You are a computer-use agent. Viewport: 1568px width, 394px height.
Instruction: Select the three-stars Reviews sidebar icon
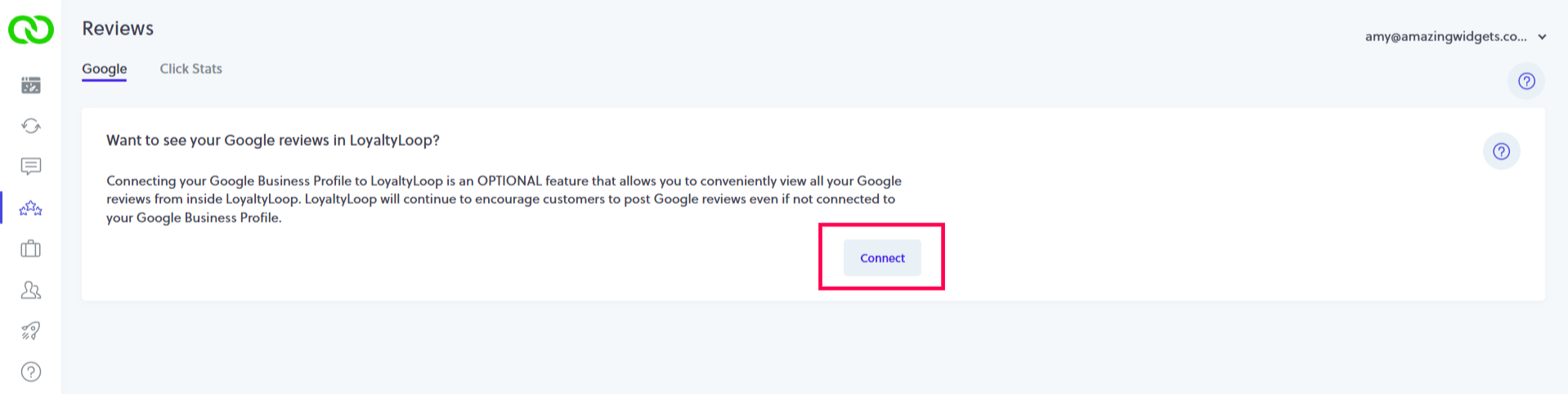click(31, 208)
